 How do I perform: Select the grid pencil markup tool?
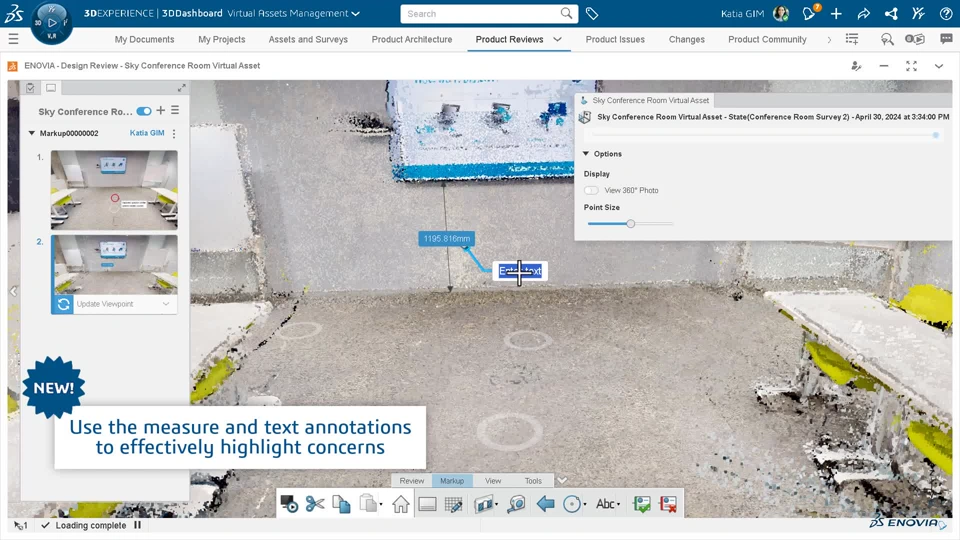[x=454, y=504]
